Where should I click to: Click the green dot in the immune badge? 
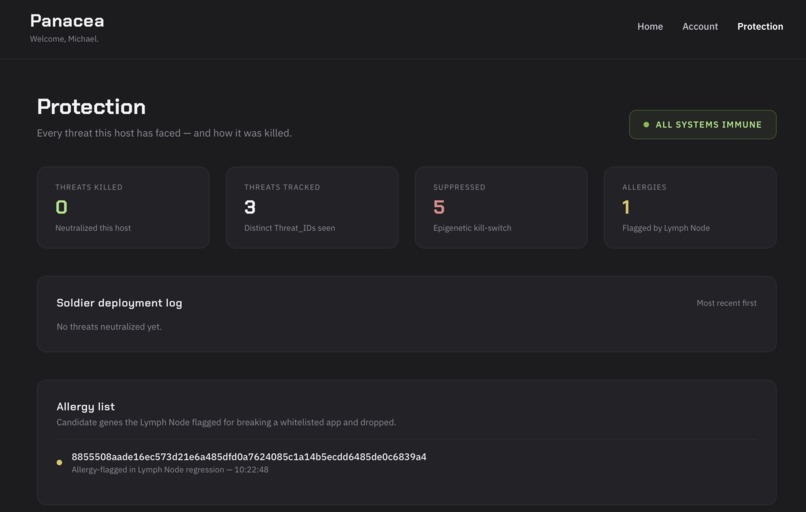(x=646, y=124)
